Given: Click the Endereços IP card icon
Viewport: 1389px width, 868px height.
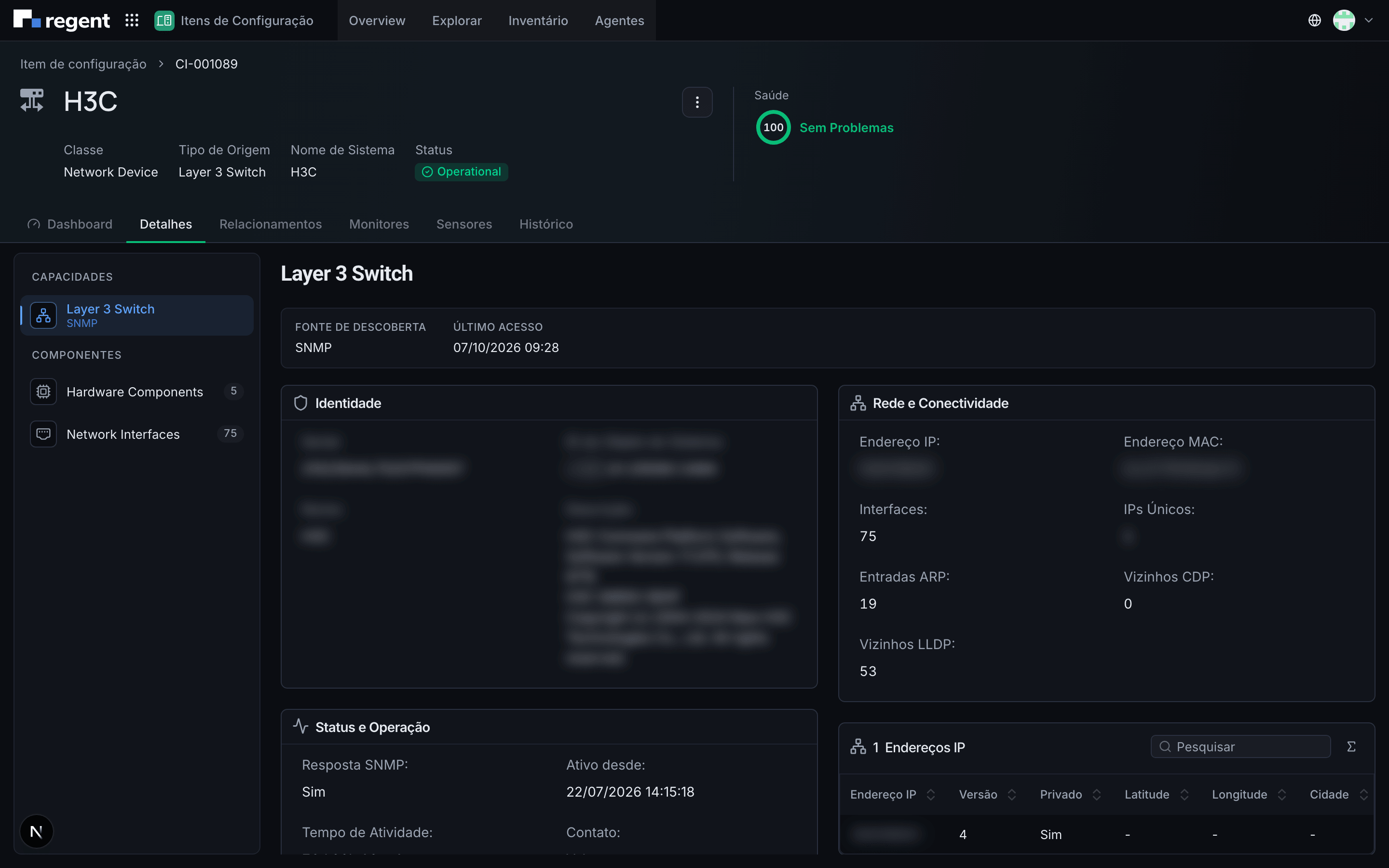Looking at the screenshot, I should (858, 746).
